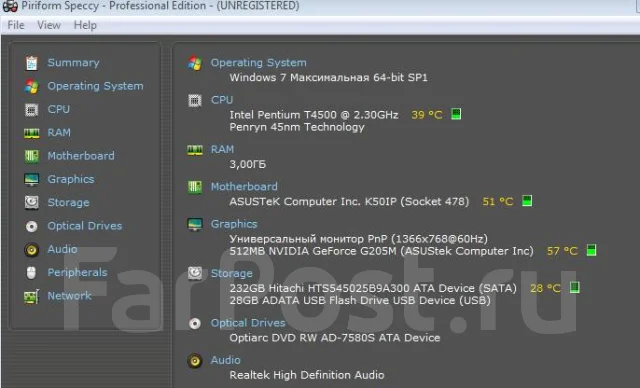
Task: Click '28GB ADATA USB Flash Drive' line
Action: 360,301
